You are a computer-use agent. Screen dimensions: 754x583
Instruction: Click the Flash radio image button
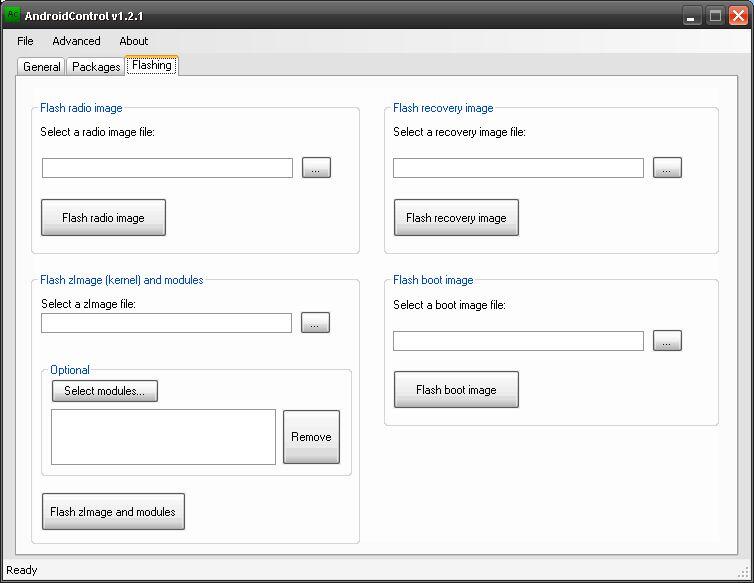point(103,217)
